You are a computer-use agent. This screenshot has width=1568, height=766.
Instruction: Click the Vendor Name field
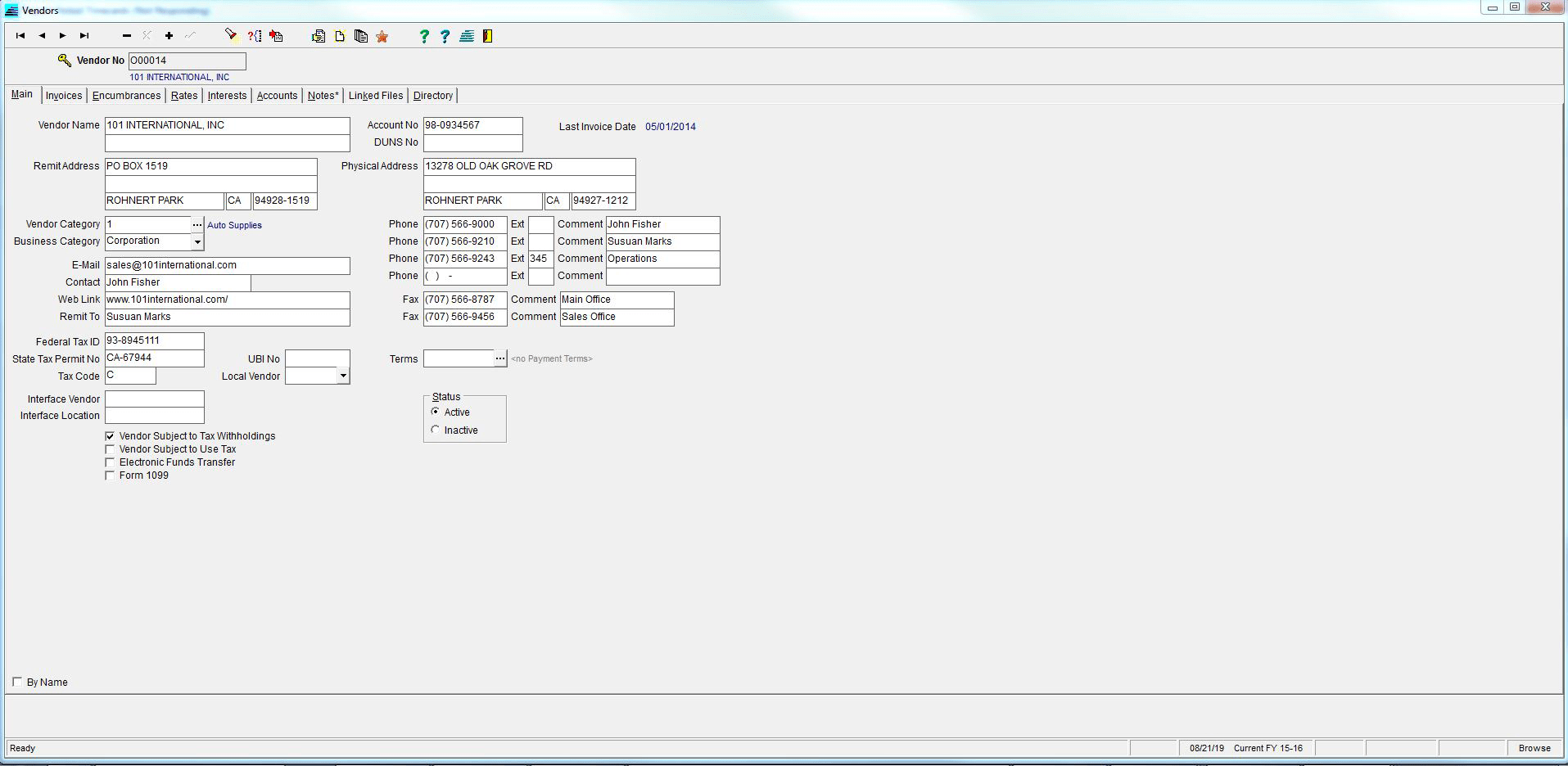click(x=228, y=125)
